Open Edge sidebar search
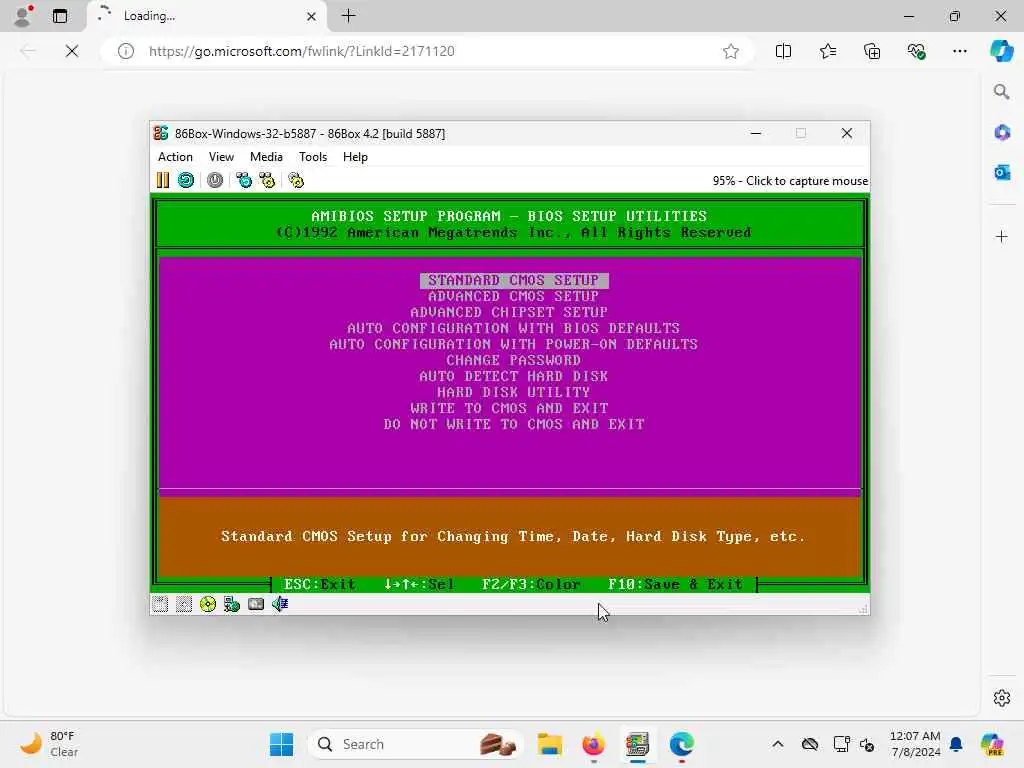1024x768 pixels. tap(1001, 92)
